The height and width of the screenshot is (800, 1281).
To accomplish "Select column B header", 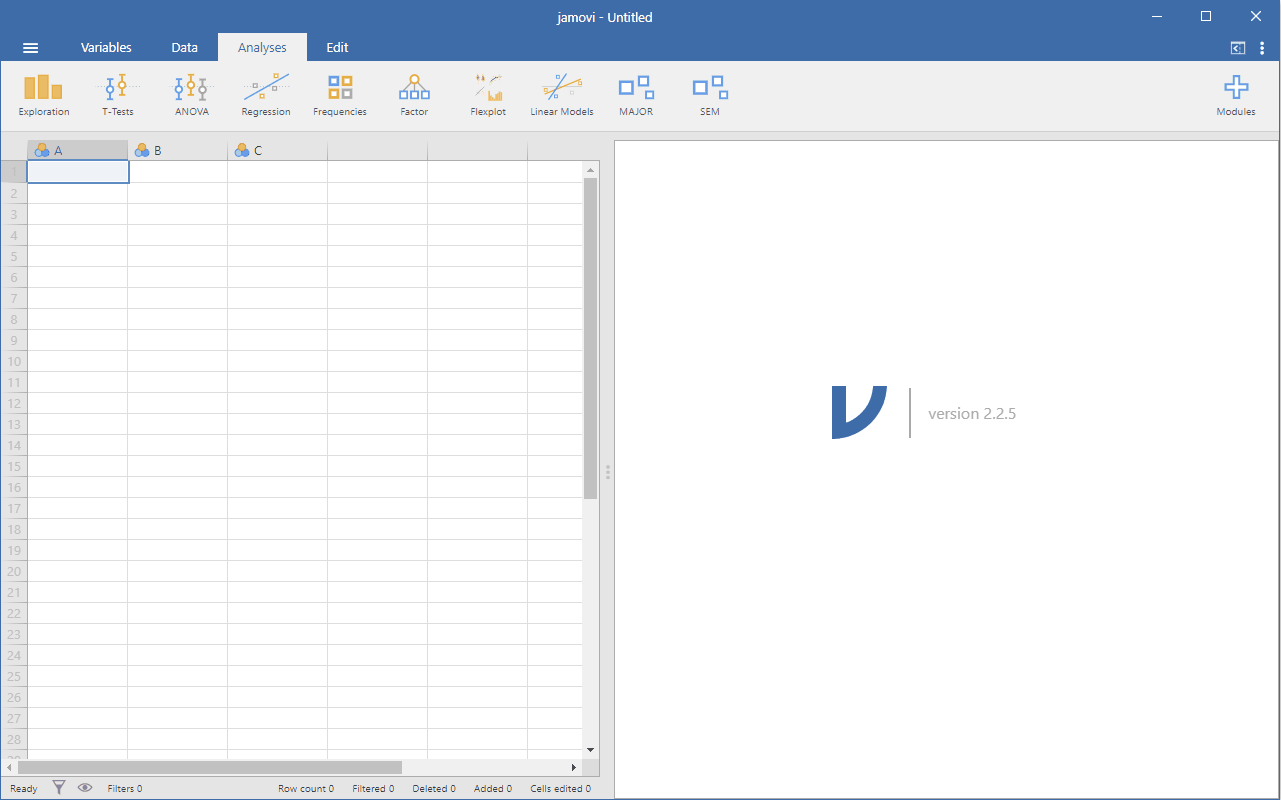I will tap(178, 151).
